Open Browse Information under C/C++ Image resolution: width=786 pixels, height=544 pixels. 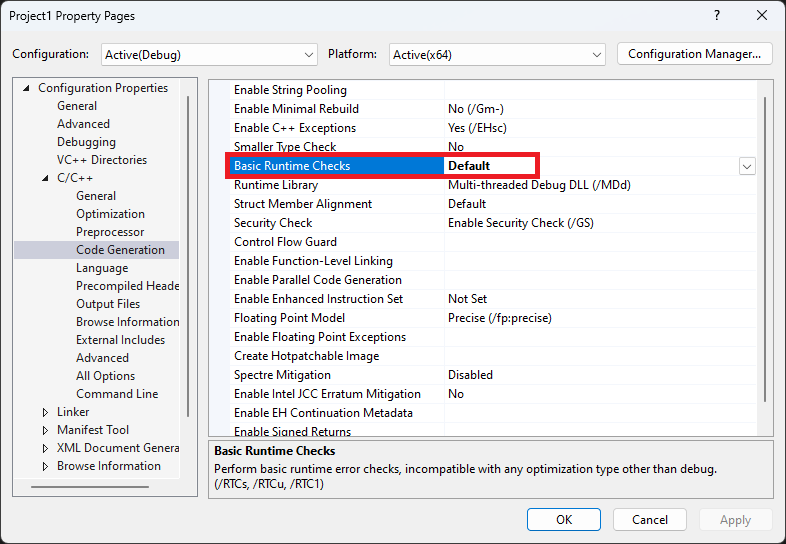pos(127,322)
